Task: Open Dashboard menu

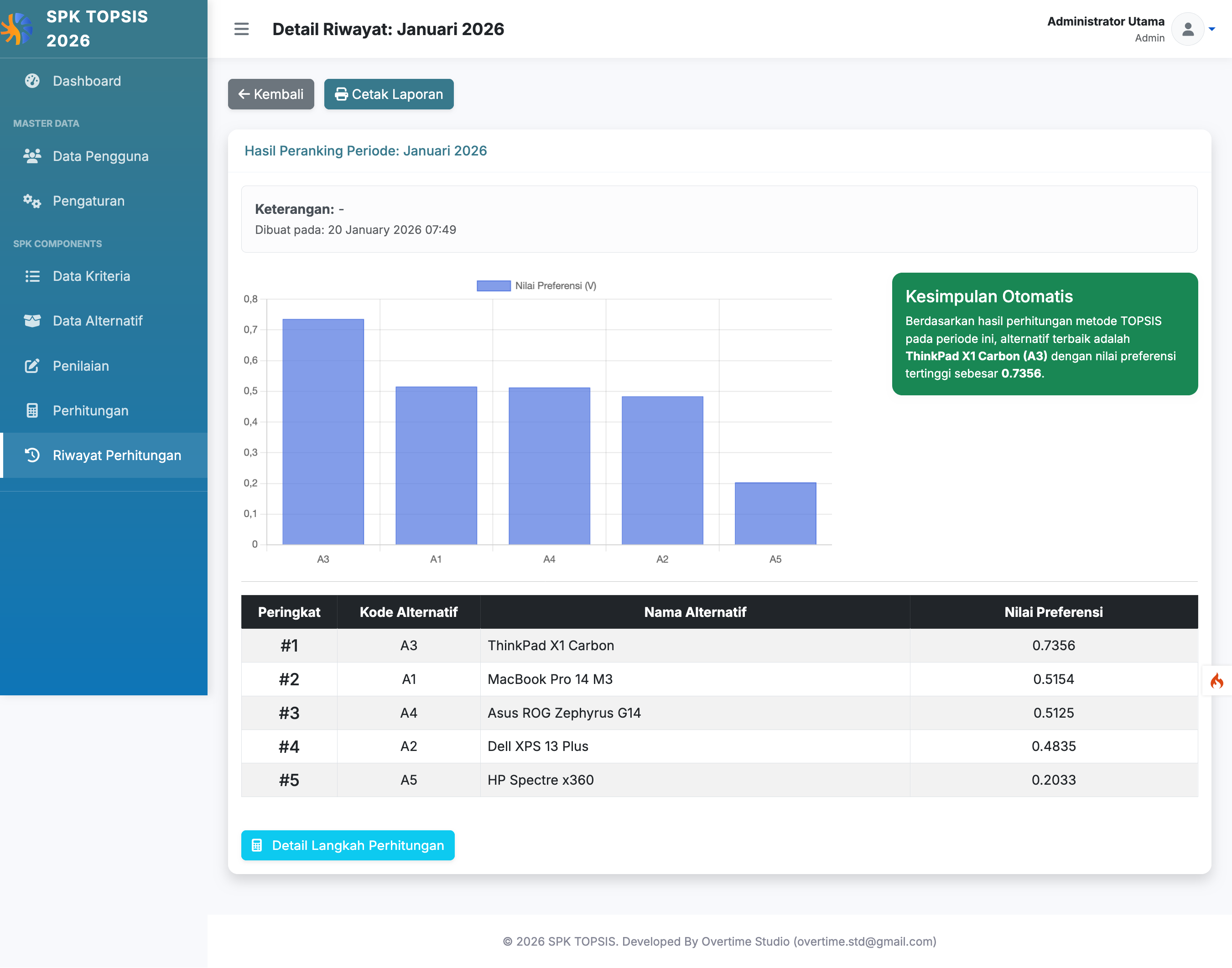Action: (x=104, y=81)
